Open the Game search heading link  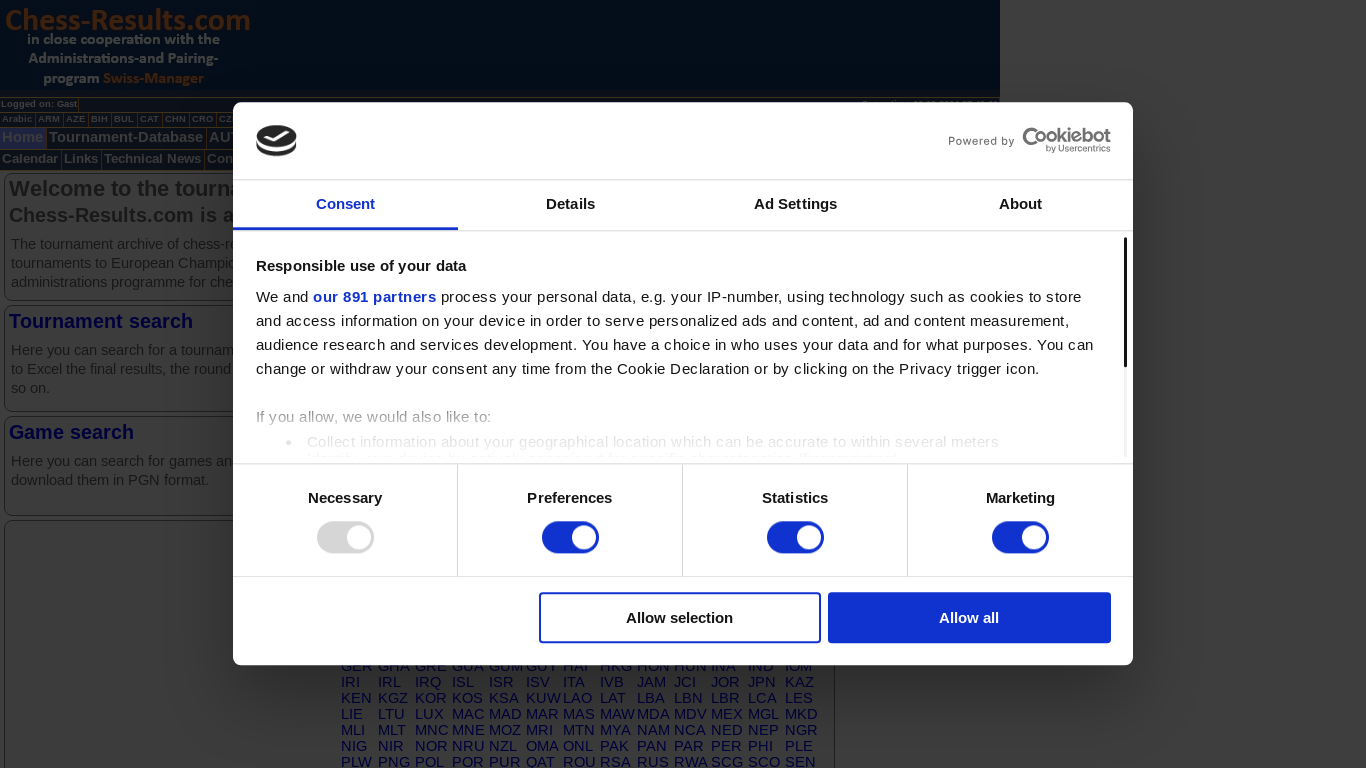(x=71, y=432)
